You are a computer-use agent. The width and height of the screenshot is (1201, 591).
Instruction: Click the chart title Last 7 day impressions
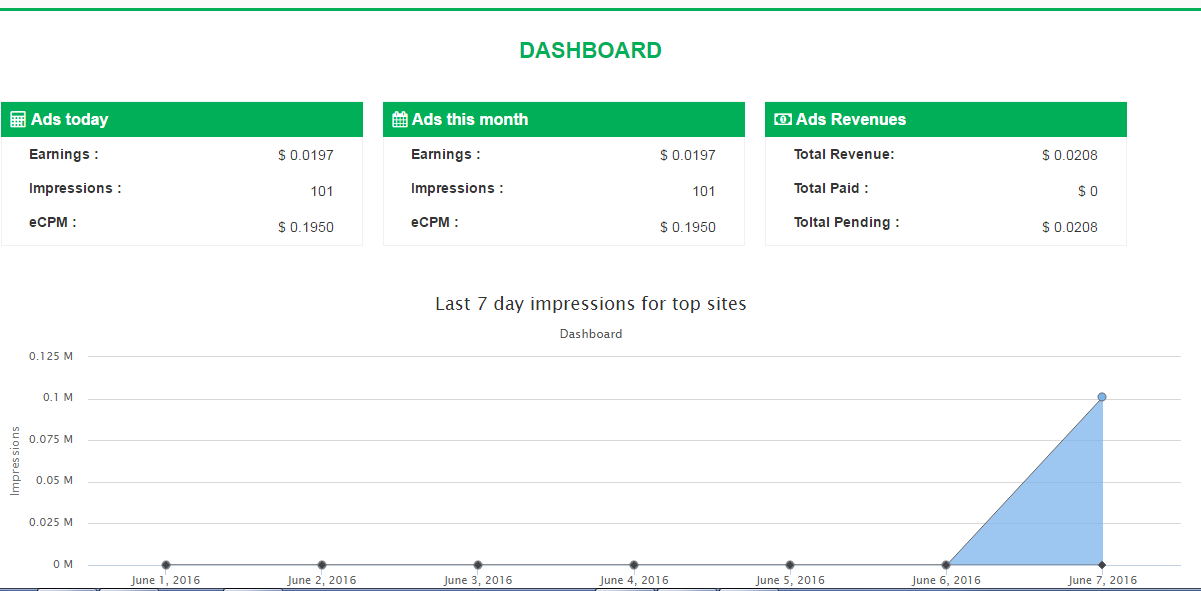tap(590, 303)
